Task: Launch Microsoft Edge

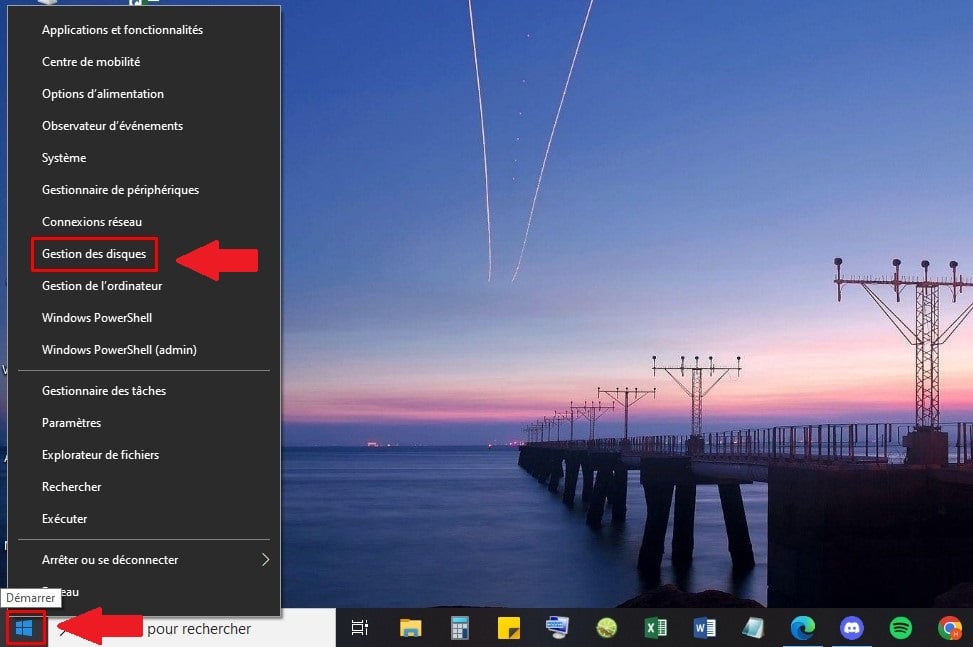Action: click(x=802, y=628)
